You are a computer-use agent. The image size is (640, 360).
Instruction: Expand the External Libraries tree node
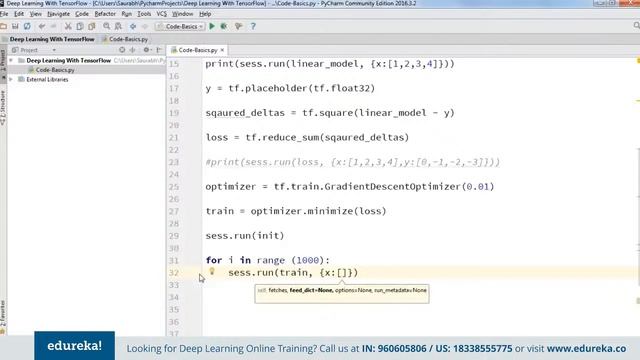(x=11, y=80)
